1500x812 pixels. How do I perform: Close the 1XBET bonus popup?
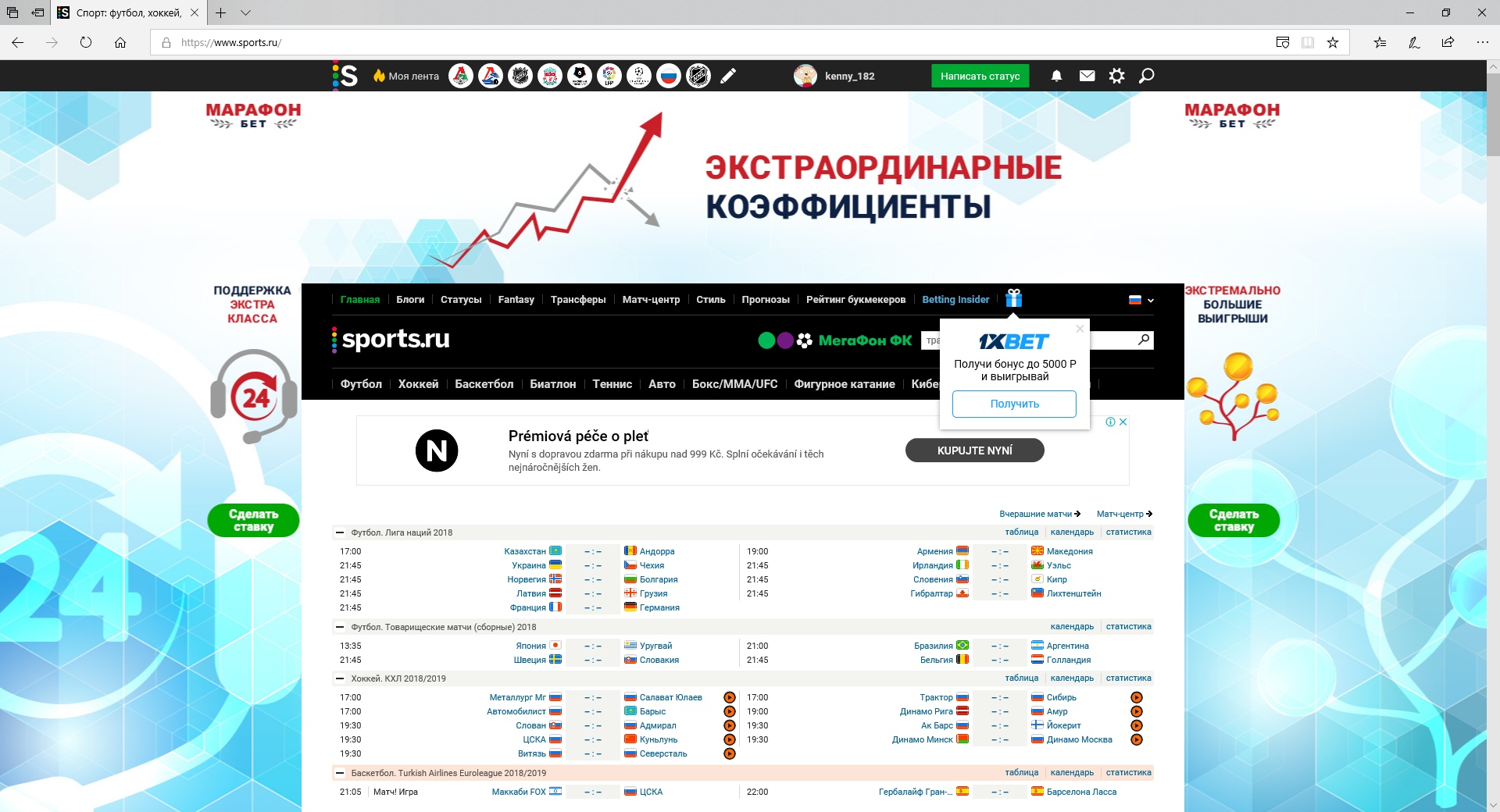pyautogui.click(x=1080, y=329)
